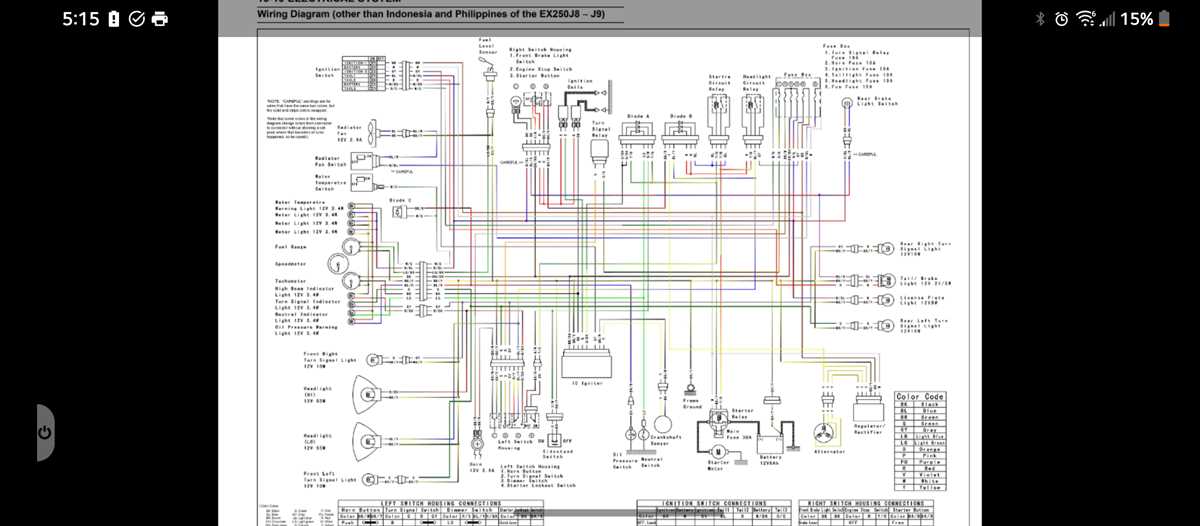Tap the Diode A label
This screenshot has height=526, width=1200.
[638, 116]
